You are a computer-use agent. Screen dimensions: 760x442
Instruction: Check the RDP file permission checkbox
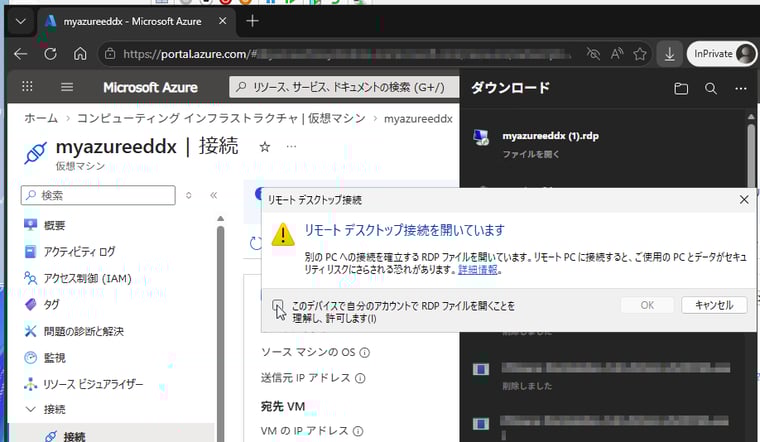pyautogui.click(x=277, y=305)
